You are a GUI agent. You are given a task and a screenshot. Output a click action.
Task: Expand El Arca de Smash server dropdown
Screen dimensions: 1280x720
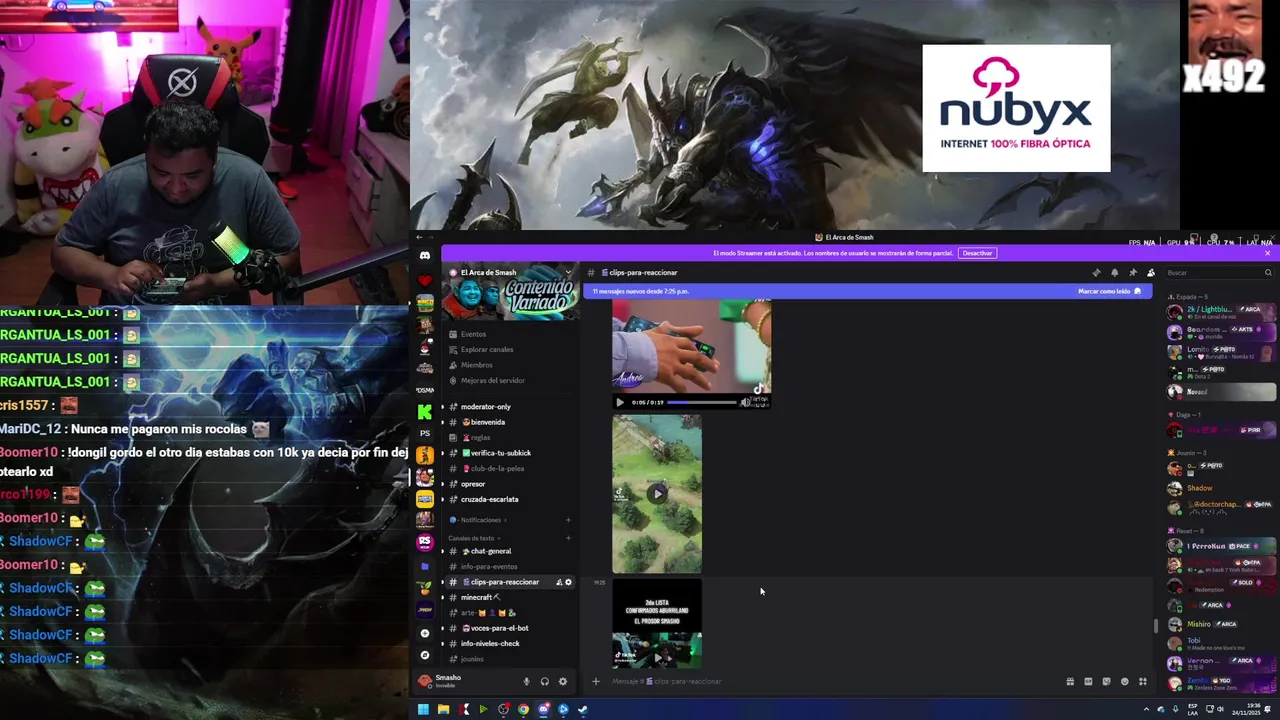pos(568,272)
